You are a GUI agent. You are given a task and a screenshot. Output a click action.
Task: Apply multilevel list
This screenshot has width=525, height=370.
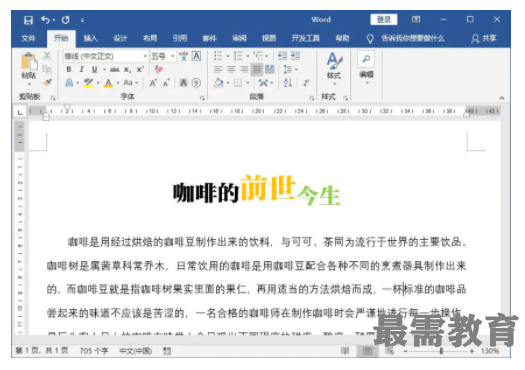[258, 56]
